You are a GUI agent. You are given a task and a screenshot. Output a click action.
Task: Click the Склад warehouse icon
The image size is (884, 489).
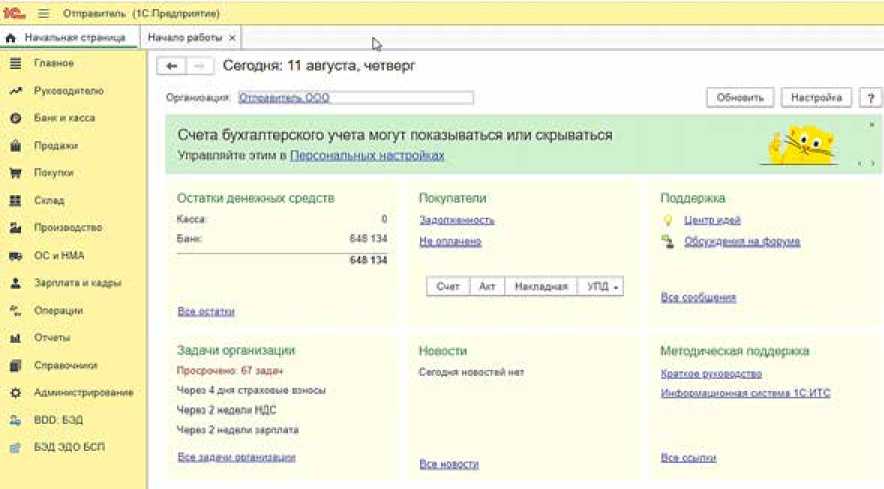point(16,200)
